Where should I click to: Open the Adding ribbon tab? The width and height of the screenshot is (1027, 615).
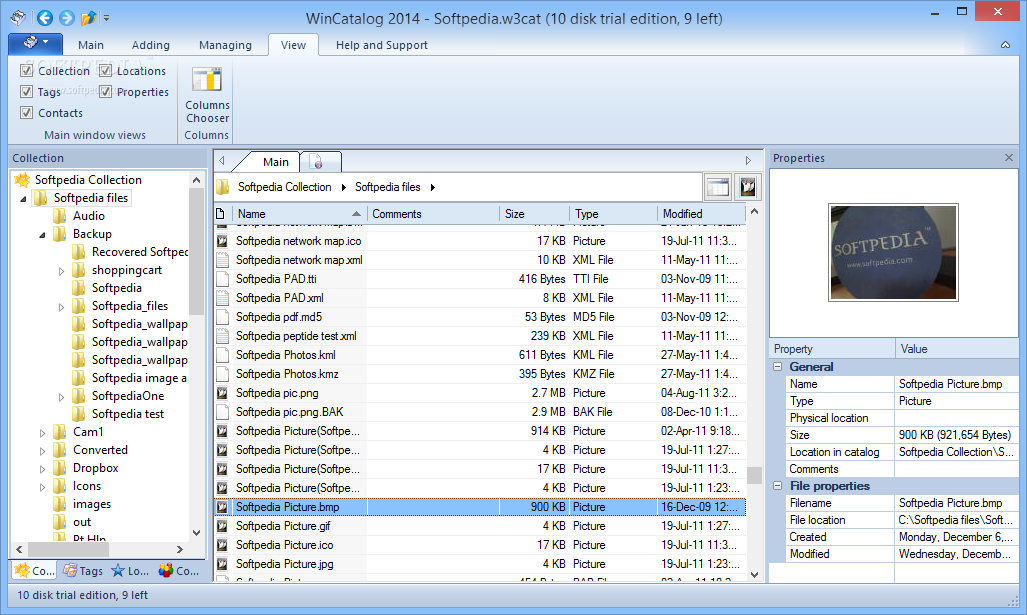tap(151, 45)
